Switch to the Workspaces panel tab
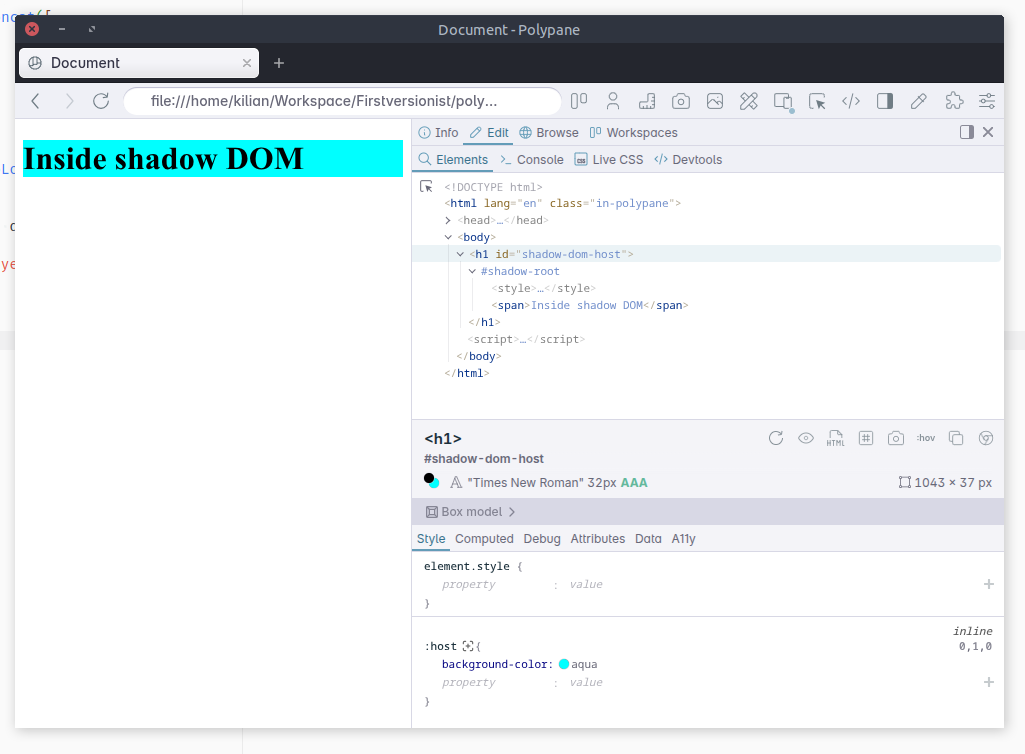1025x754 pixels. [633, 133]
